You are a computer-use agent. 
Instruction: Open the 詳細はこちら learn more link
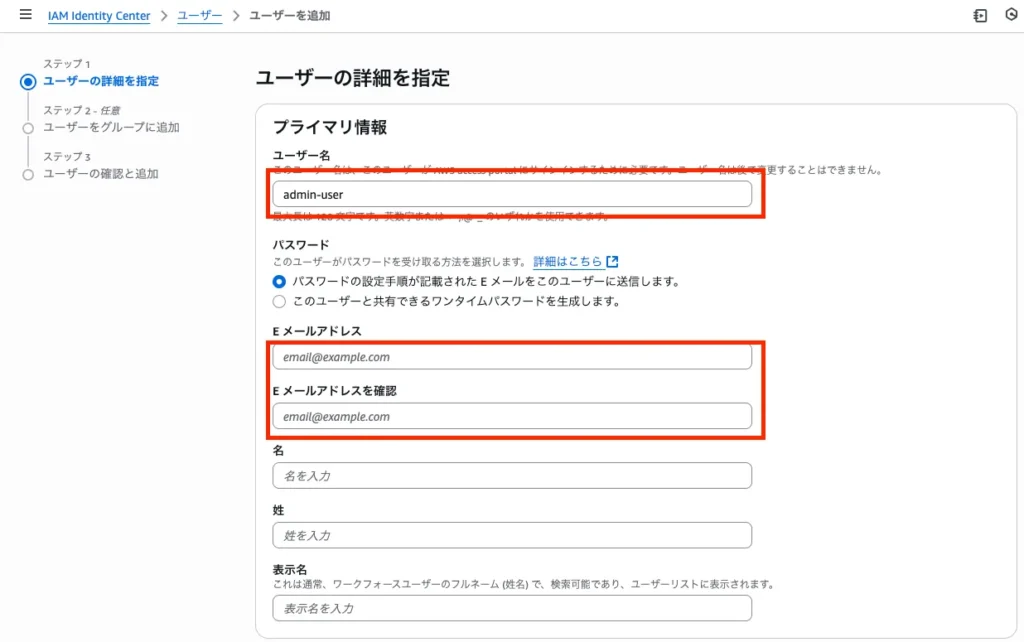(568, 262)
